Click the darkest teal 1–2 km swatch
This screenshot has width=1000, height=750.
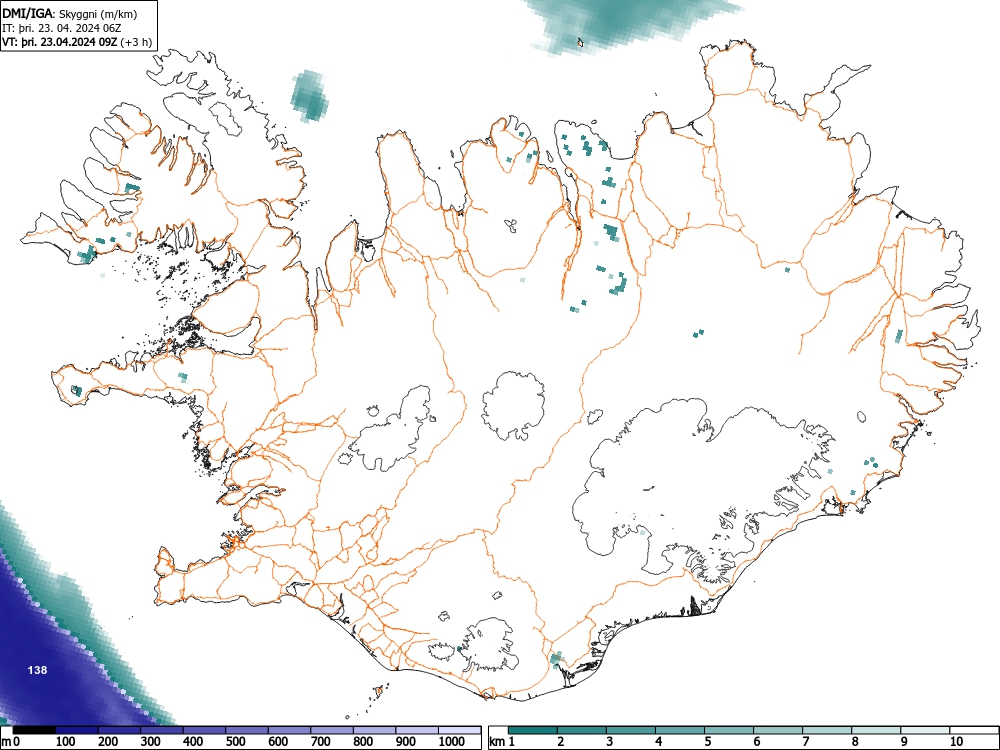point(533,730)
